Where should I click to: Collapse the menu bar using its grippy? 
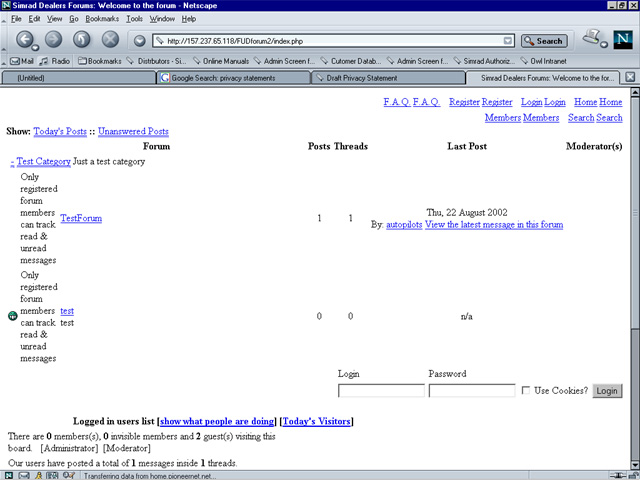[x=4, y=19]
